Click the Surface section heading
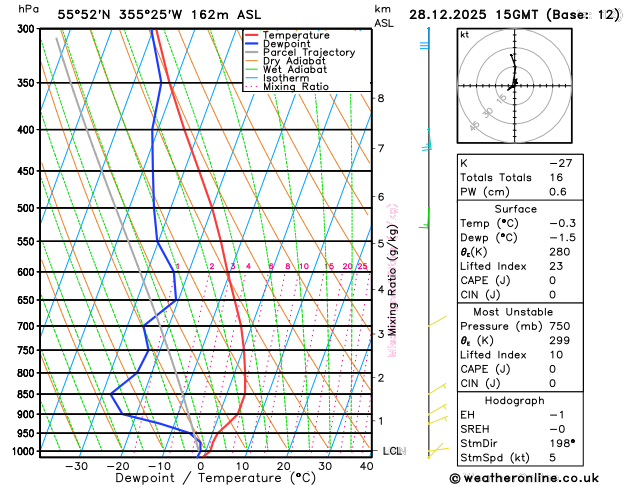The height and width of the screenshot is (486, 629). tap(515, 209)
